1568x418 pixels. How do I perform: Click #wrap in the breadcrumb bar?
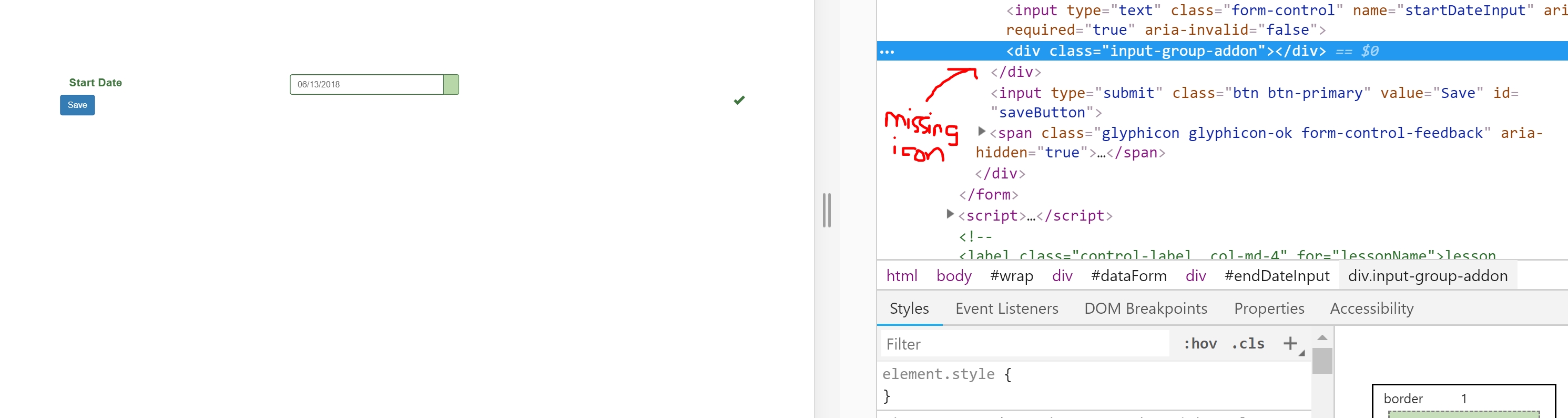pos(1012,276)
